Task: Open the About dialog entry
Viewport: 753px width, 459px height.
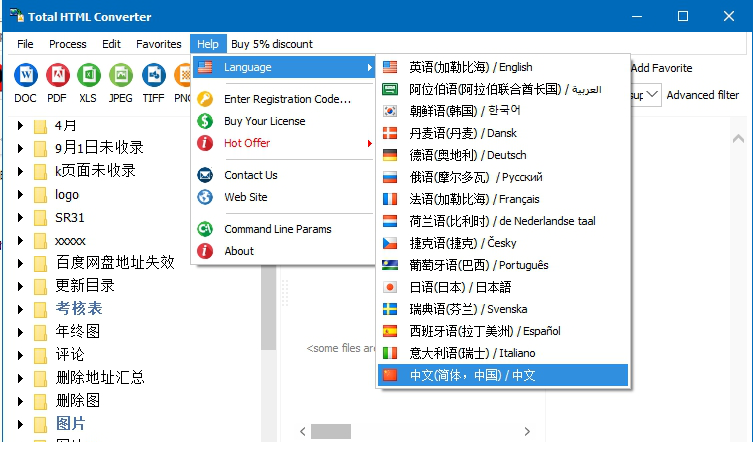Action: pyautogui.click(x=283, y=251)
